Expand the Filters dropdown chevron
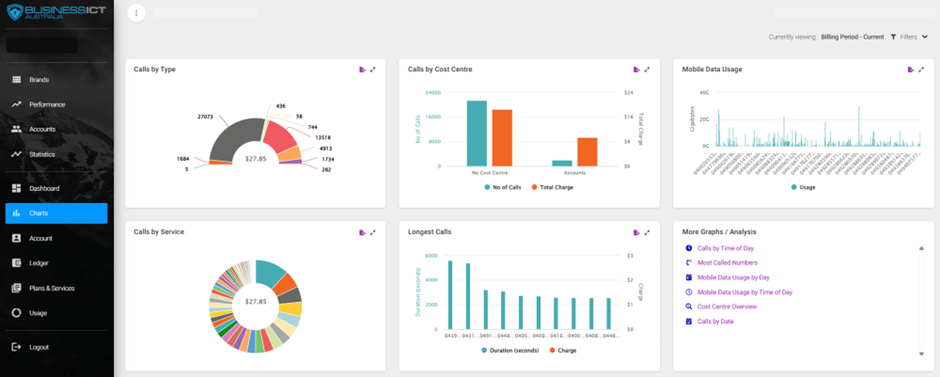Screen dimensions: 940x377 (924, 37)
